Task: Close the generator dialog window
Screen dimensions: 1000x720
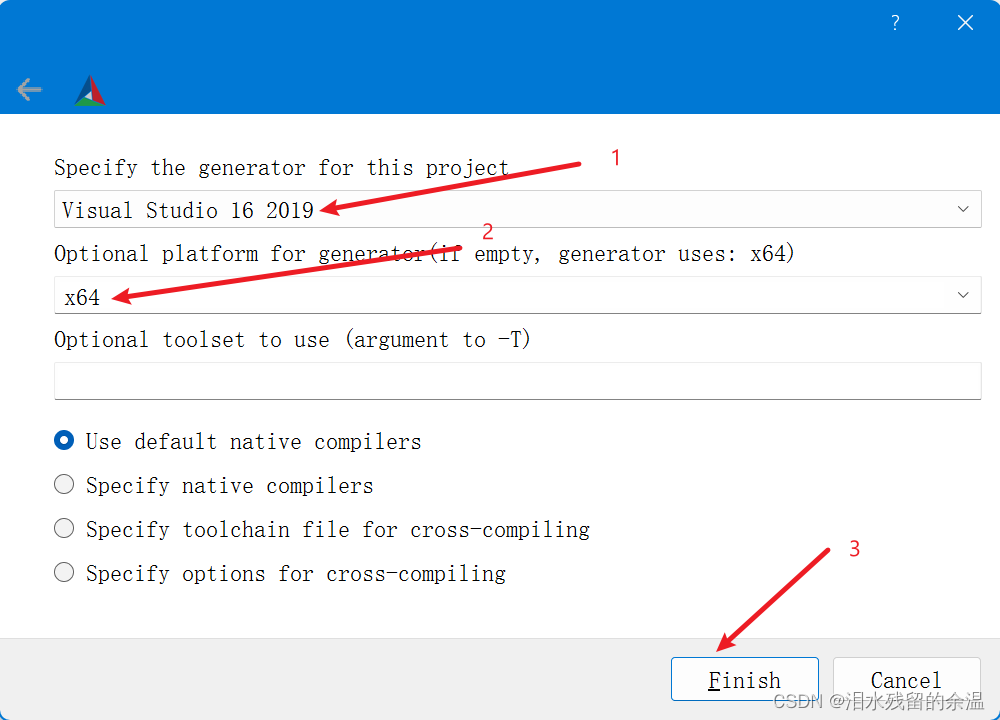Action: 966,23
